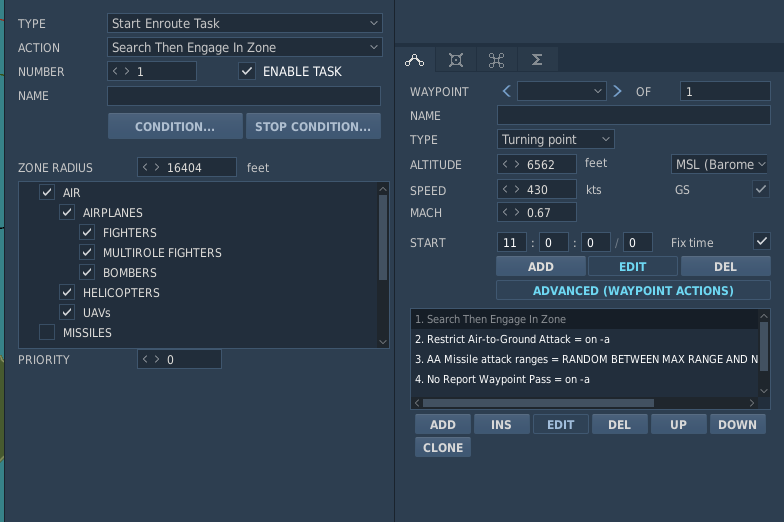Decrease the SPEED value

tap(505, 189)
